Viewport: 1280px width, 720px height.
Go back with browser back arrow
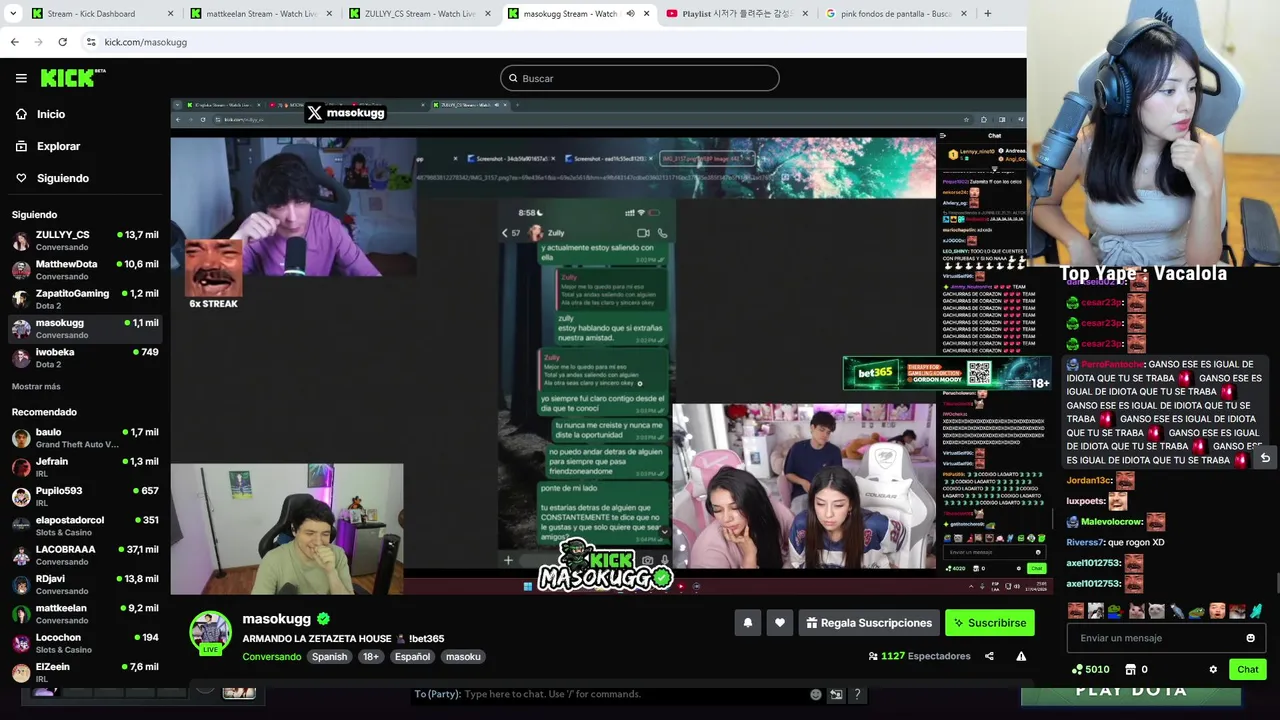pos(15,42)
